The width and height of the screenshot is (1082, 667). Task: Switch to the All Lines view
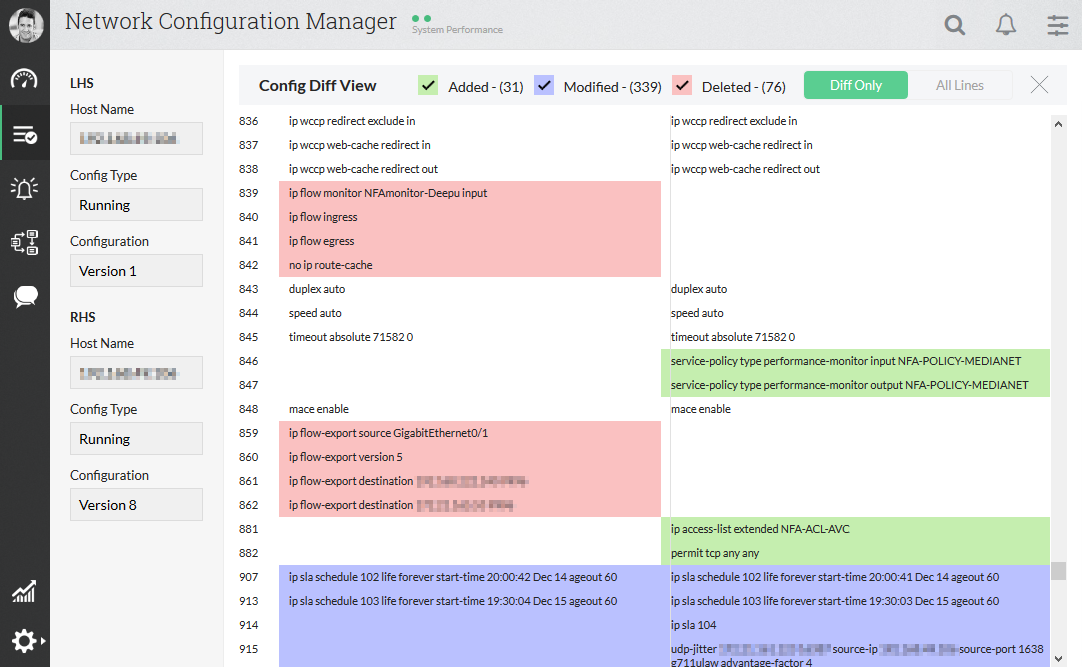[960, 86]
